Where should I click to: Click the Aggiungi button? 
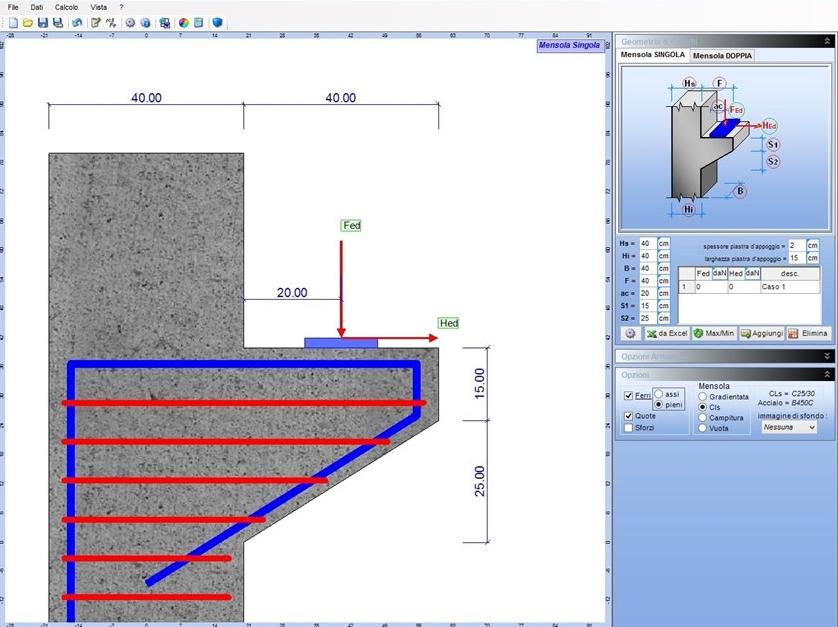coord(760,333)
